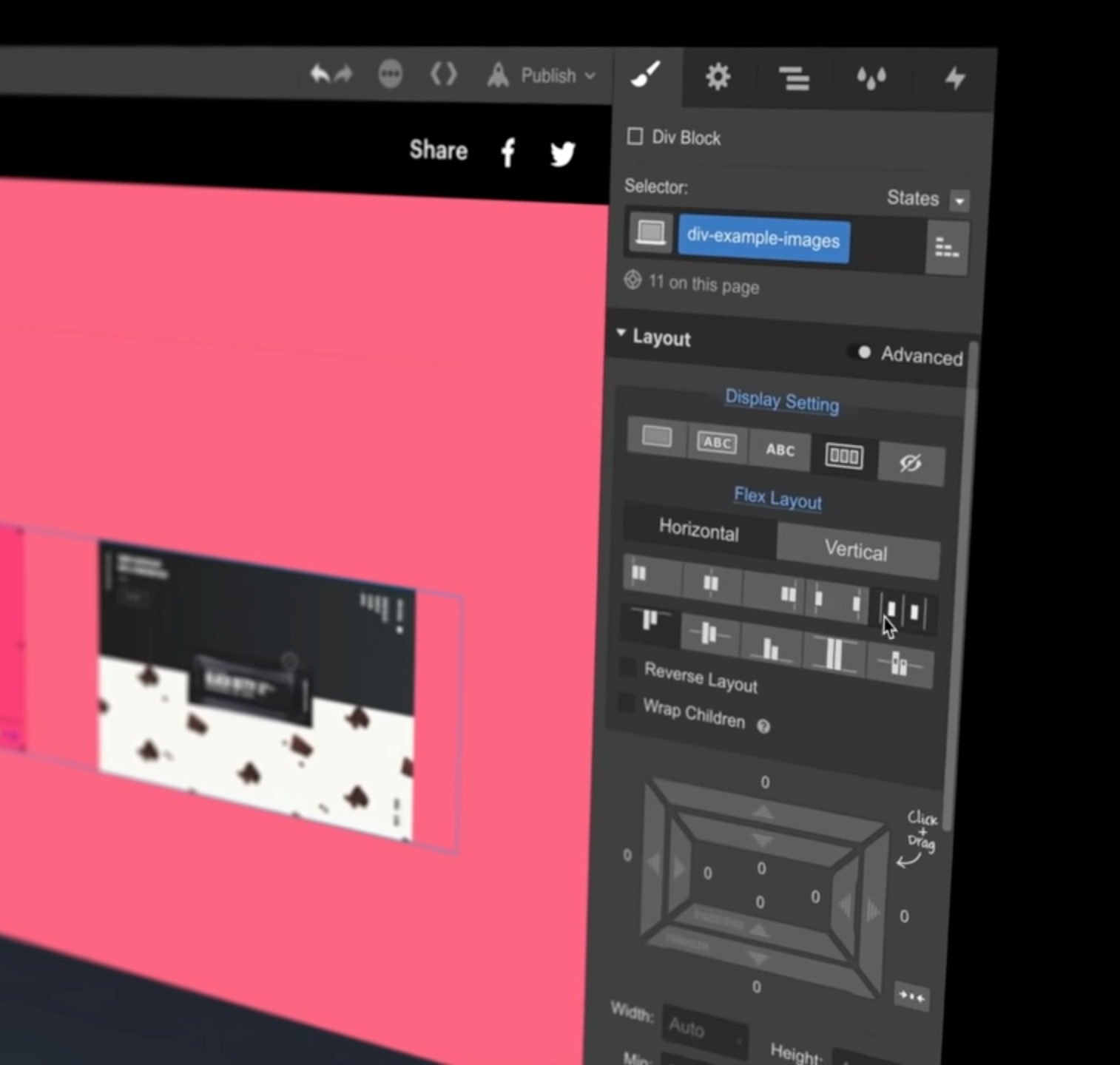The width and height of the screenshot is (1120, 1065).
Task: Switch to the Style brush tab
Action: (x=646, y=75)
